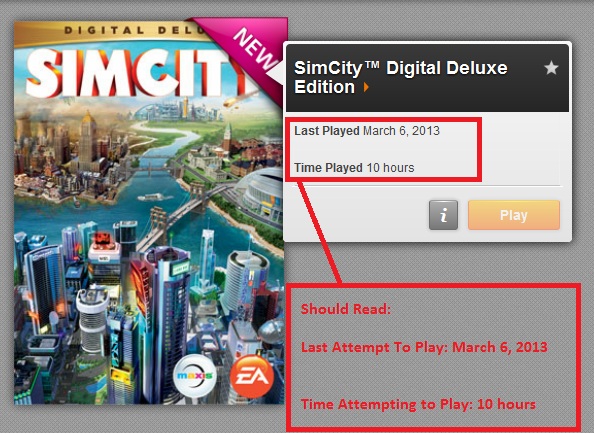This screenshot has height=433, width=594.
Task: Click the Maxis logo on cover
Action: (x=195, y=376)
